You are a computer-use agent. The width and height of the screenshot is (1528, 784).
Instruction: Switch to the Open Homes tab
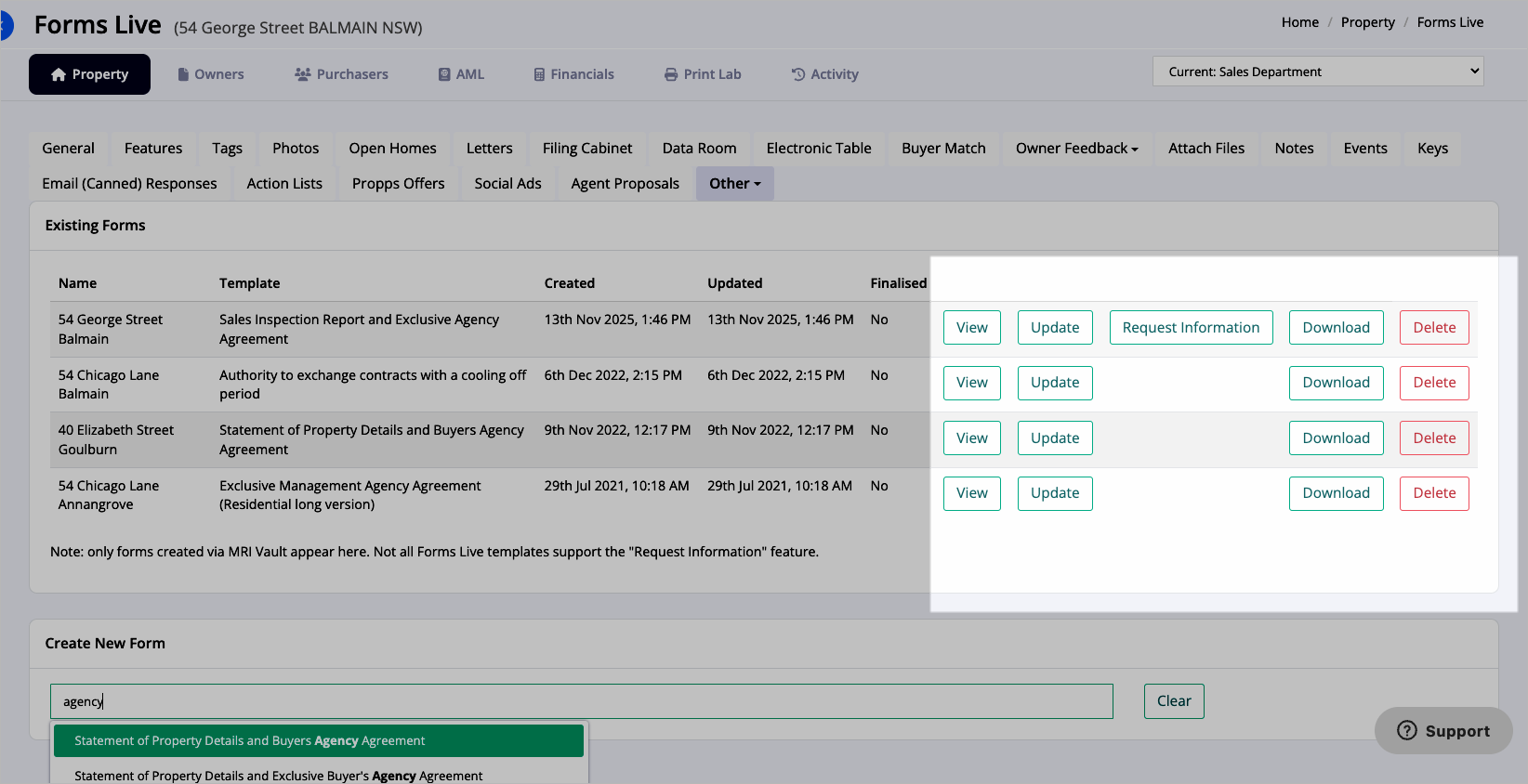[x=392, y=149]
